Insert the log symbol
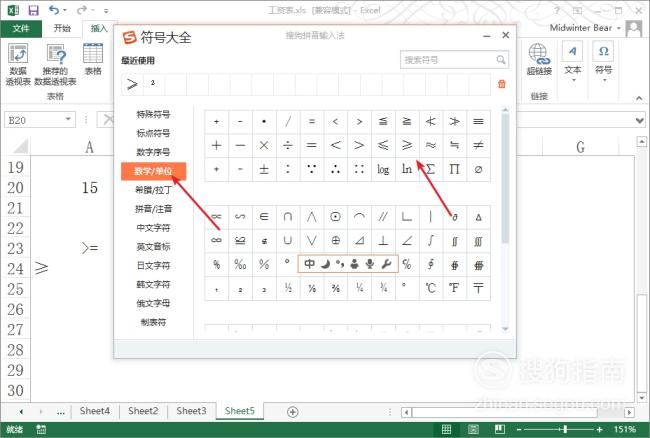Screen dimensions: 650x438 (383, 169)
